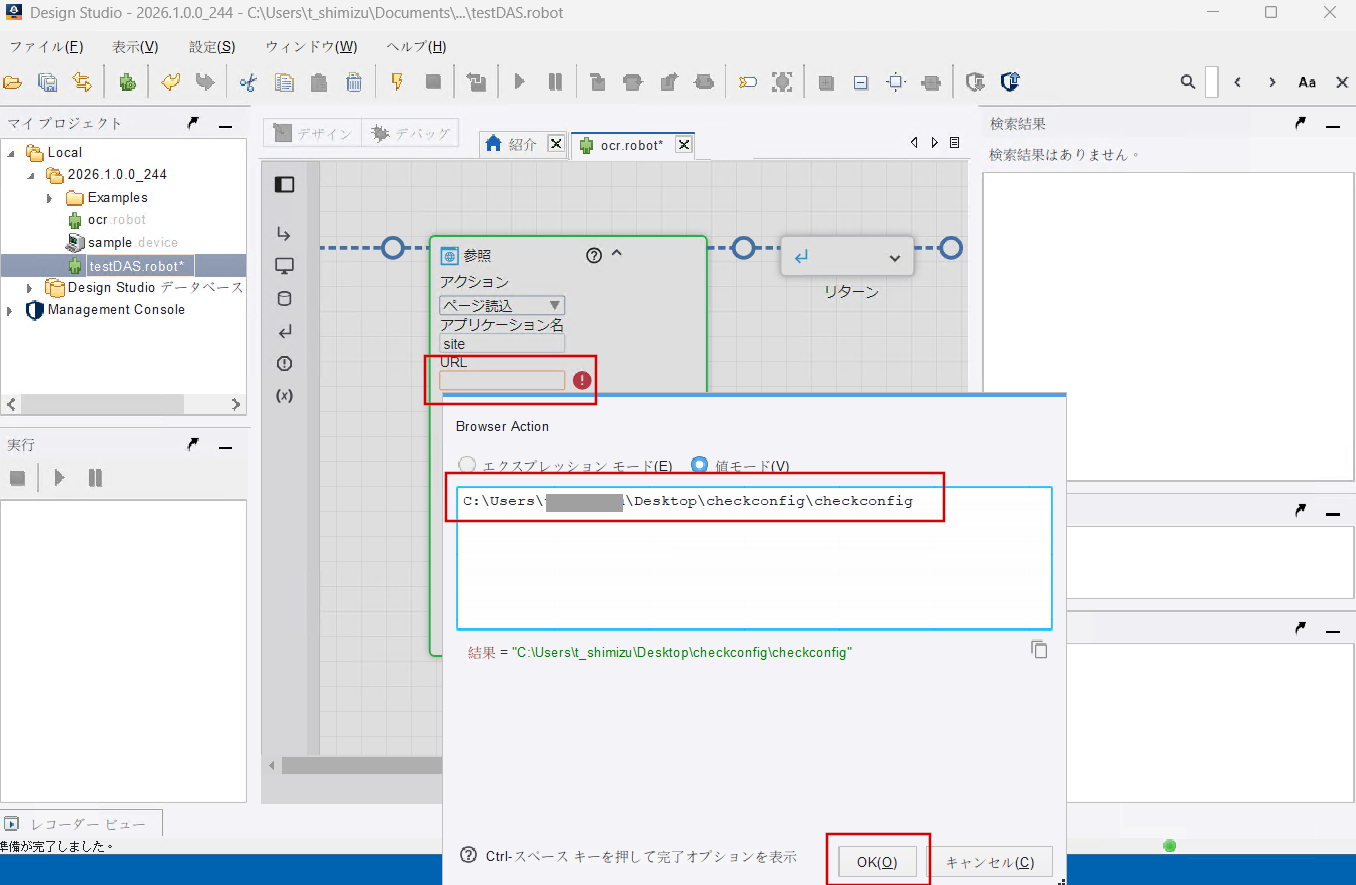
Task: Click the empty URL input field
Action: [502, 381]
